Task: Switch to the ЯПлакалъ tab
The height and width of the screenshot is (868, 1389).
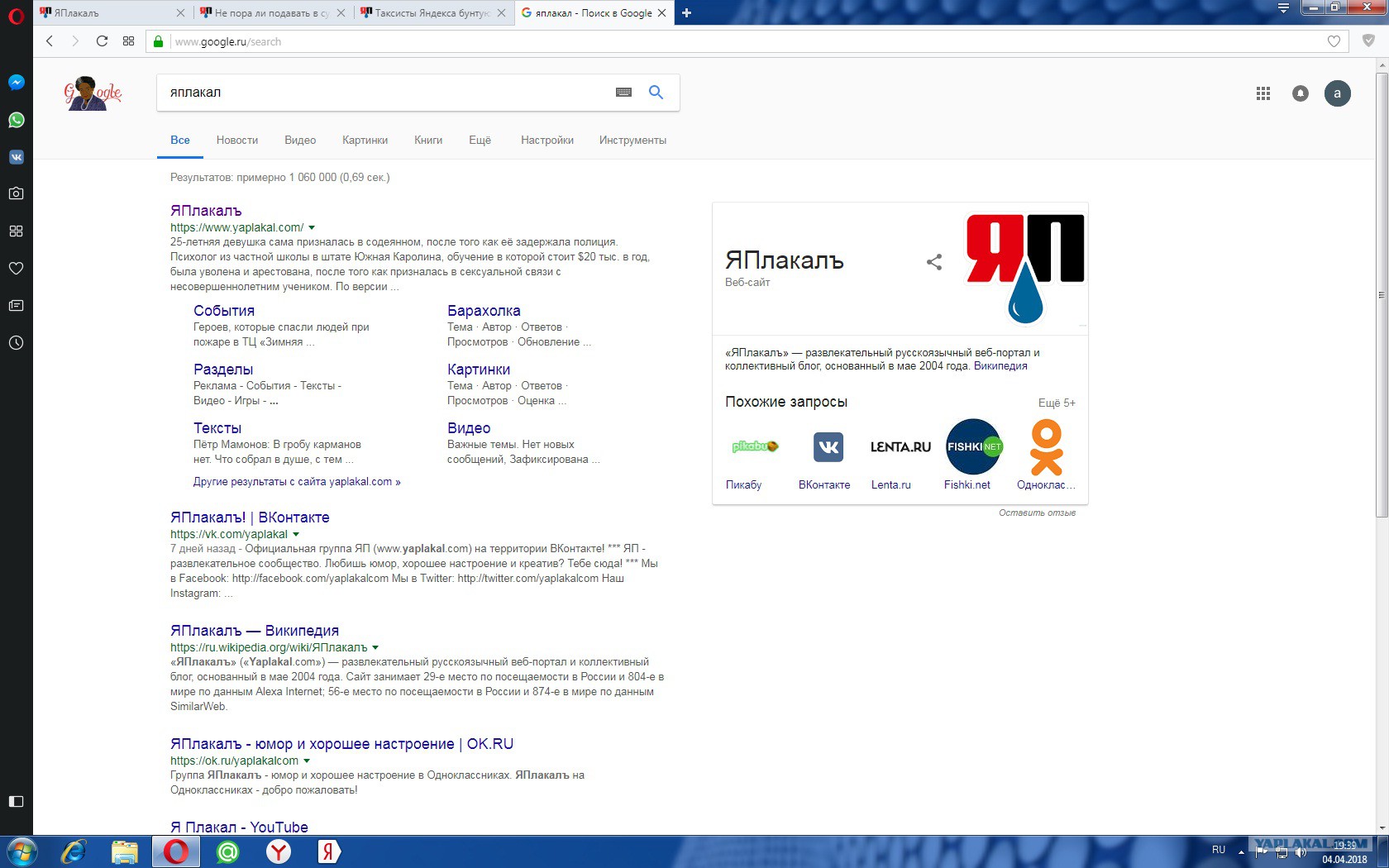Action: (112, 12)
